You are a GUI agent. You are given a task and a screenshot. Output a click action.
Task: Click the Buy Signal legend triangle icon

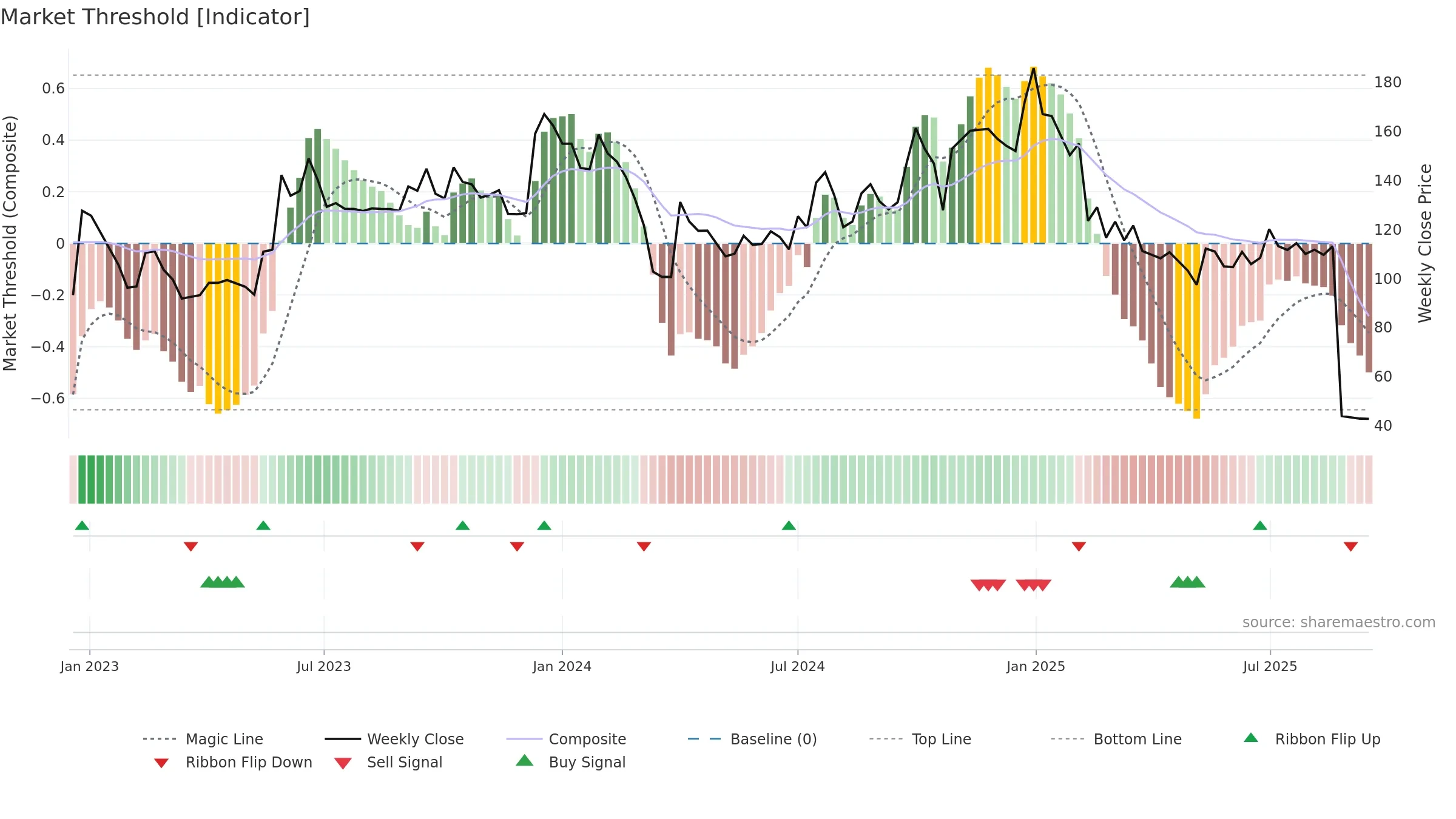(x=525, y=760)
